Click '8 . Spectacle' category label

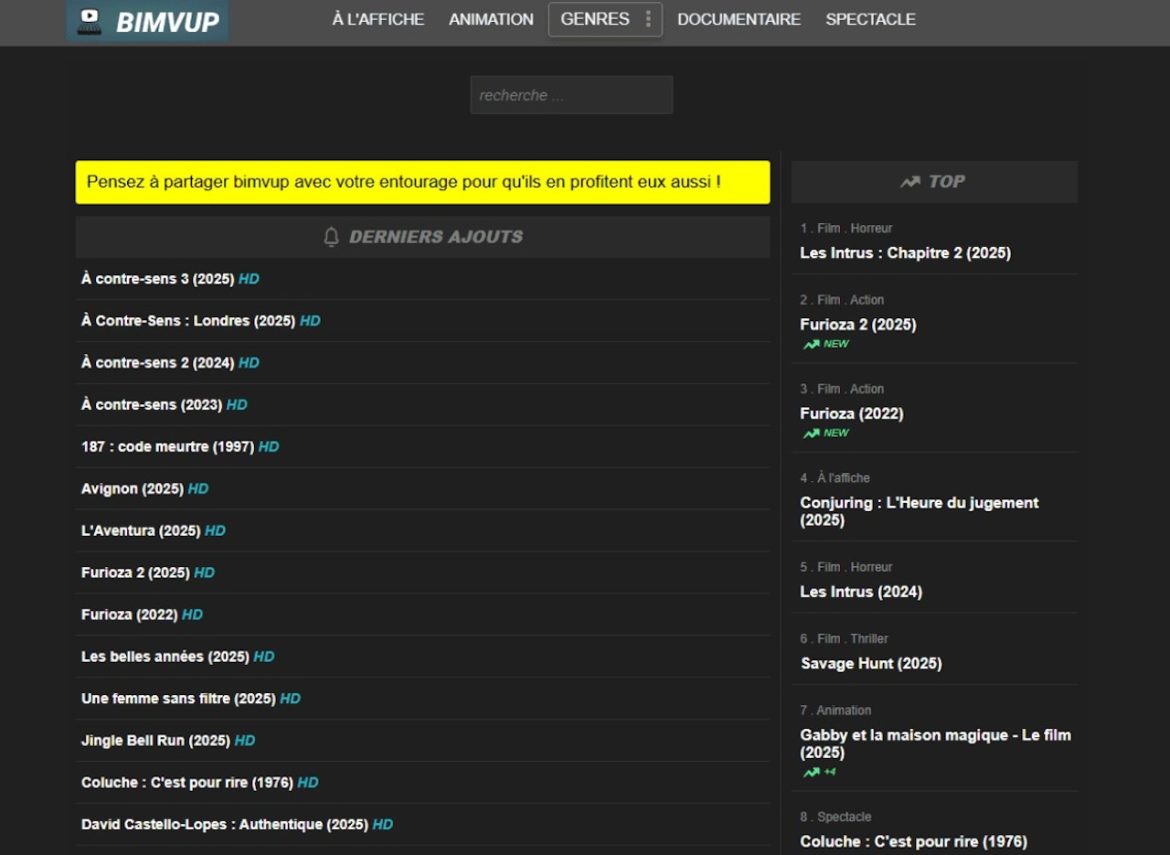click(836, 817)
